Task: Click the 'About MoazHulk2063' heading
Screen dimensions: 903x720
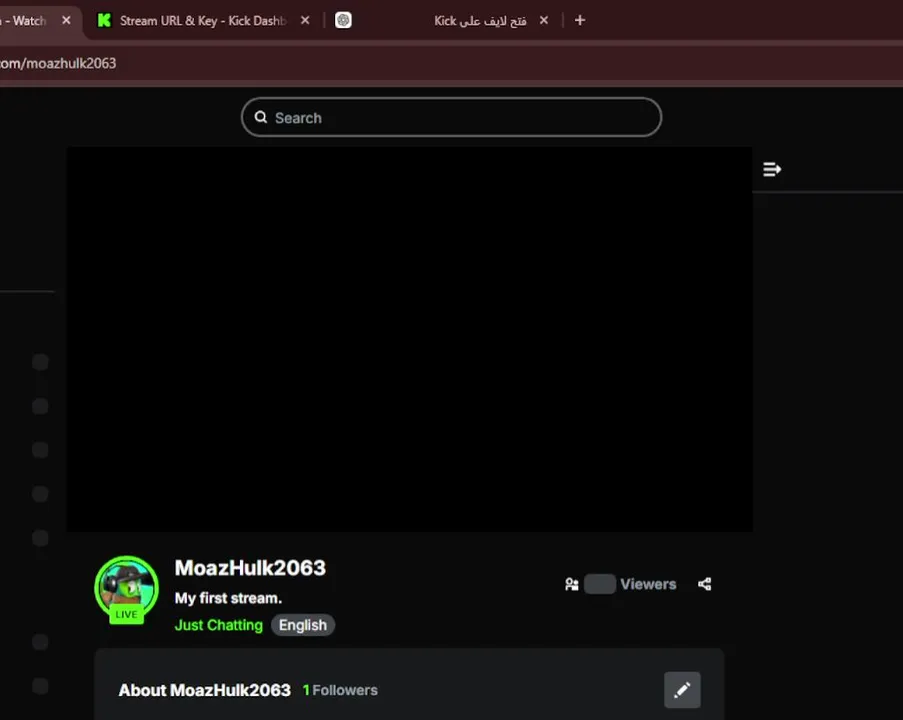Action: [204, 690]
